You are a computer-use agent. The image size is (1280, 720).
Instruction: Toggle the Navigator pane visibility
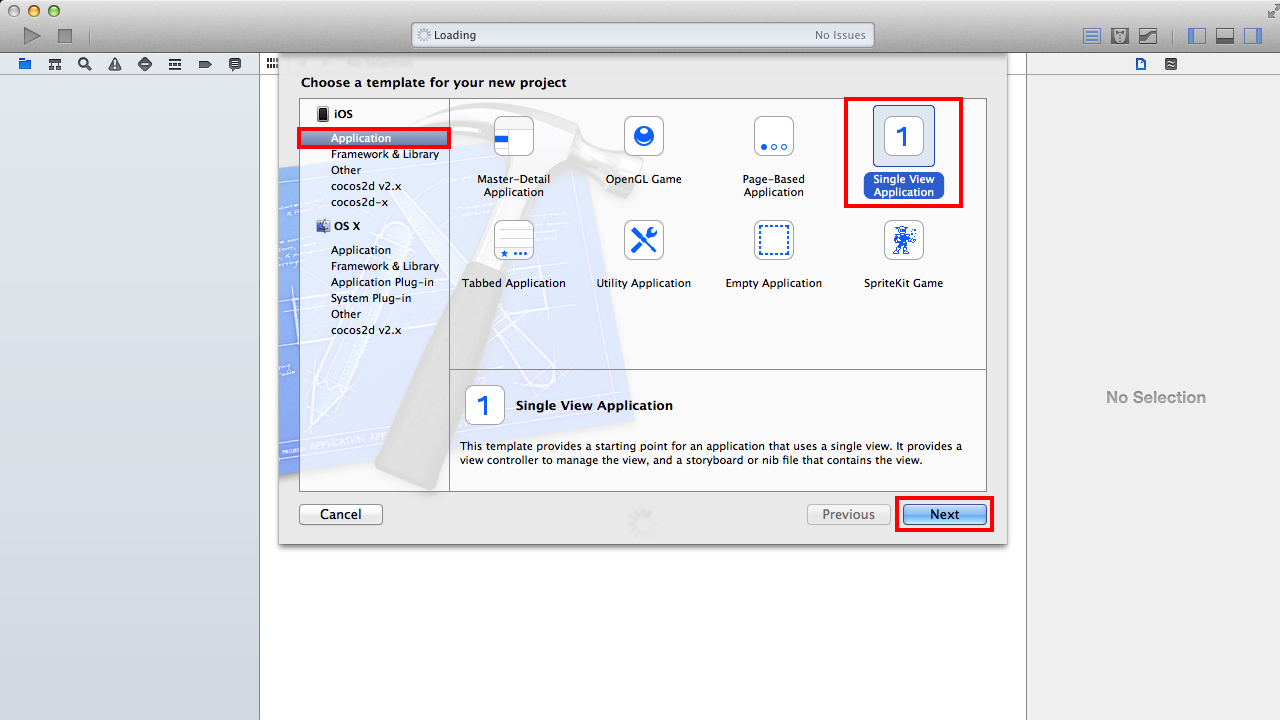(1197, 36)
